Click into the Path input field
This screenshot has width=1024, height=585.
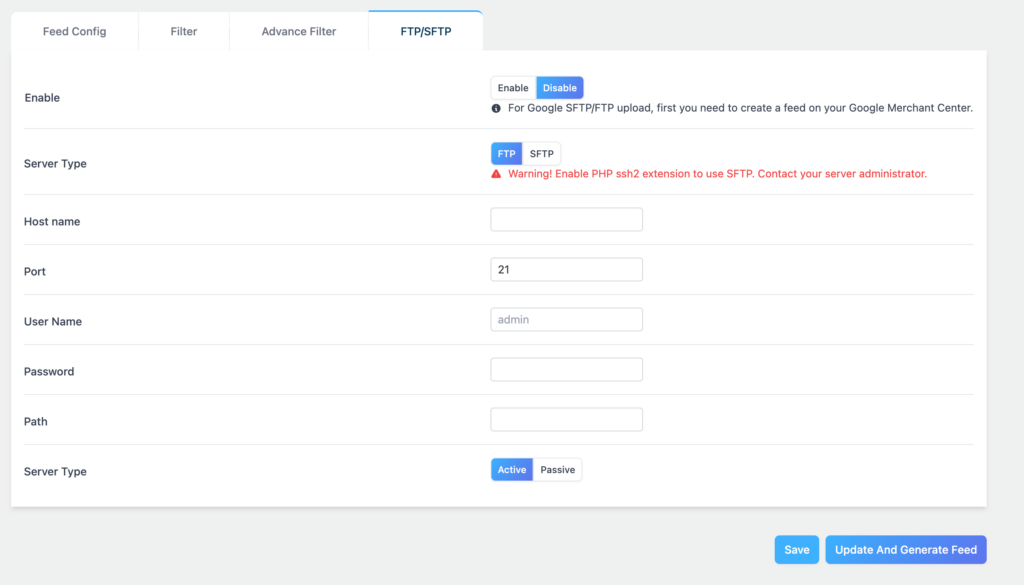click(x=566, y=420)
